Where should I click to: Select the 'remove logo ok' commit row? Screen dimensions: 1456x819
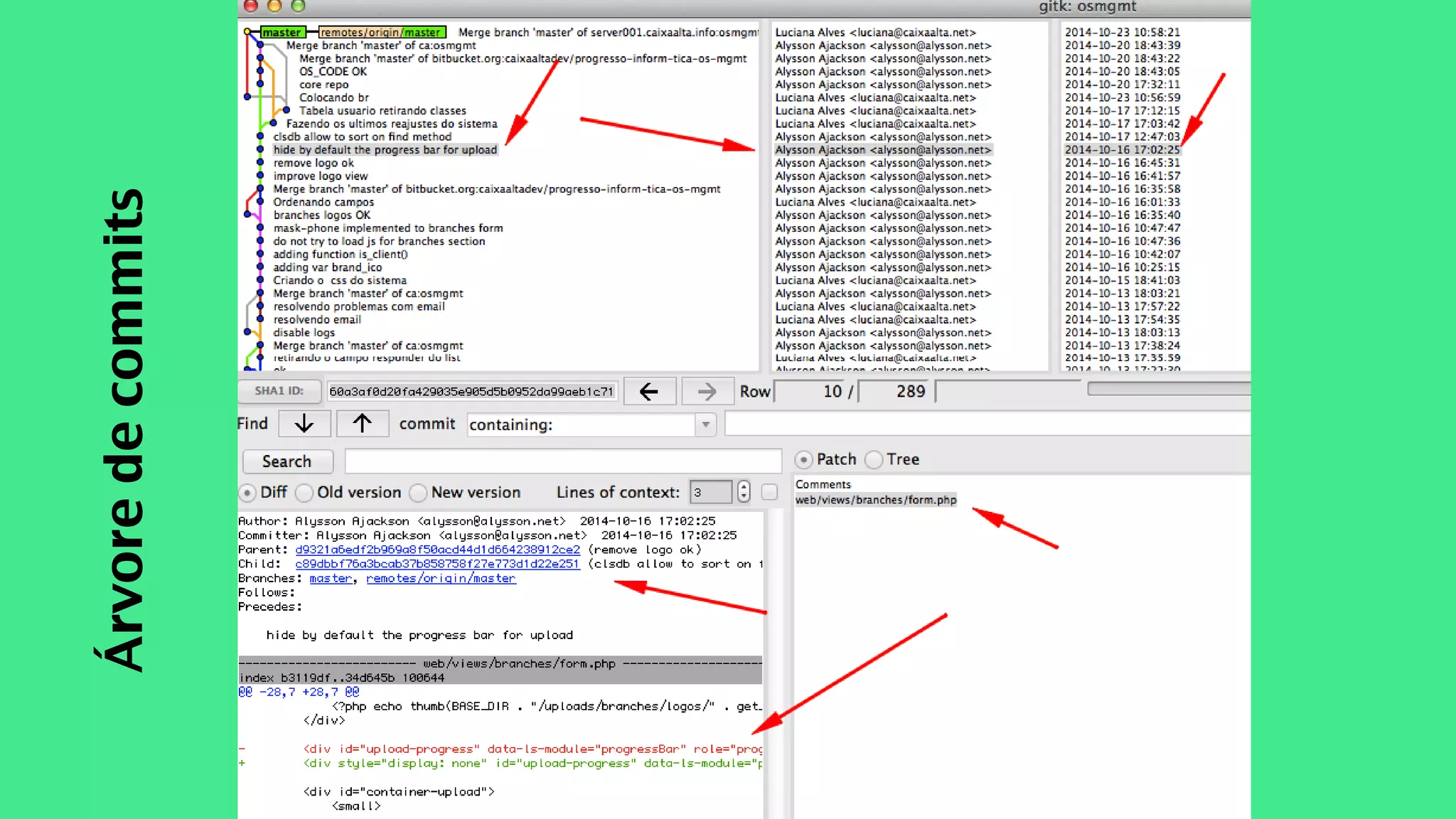coord(314,163)
